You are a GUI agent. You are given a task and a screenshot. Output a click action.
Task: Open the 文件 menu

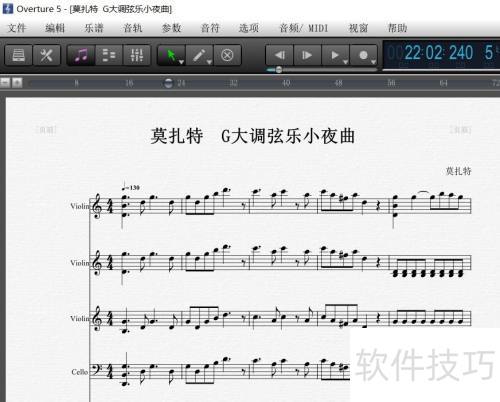pyautogui.click(x=17, y=28)
